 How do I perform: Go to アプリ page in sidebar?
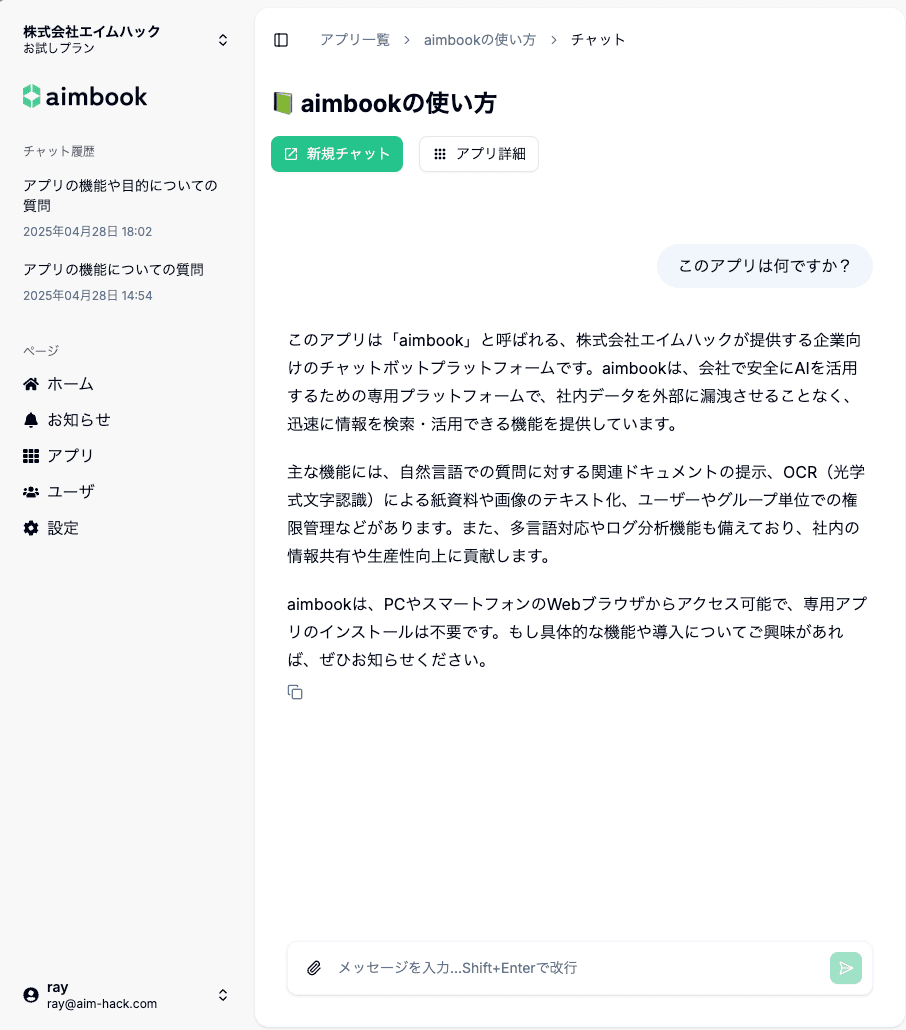pos(70,456)
